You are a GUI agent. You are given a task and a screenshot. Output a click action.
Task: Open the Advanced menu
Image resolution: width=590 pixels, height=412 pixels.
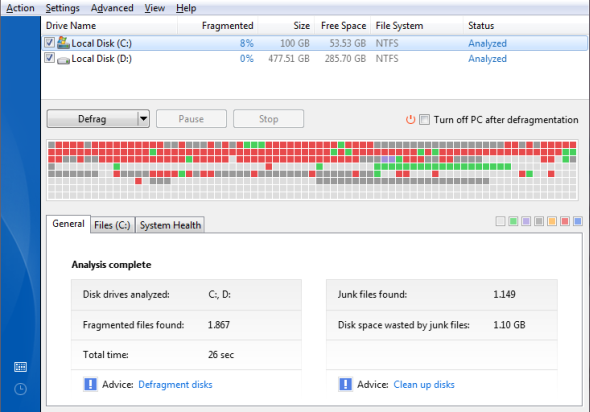point(112,8)
